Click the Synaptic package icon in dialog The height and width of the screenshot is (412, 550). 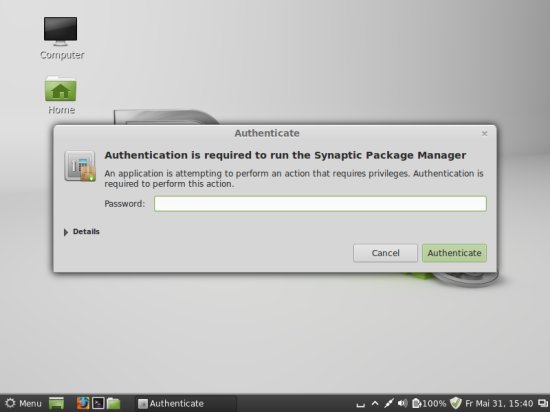tap(80, 166)
